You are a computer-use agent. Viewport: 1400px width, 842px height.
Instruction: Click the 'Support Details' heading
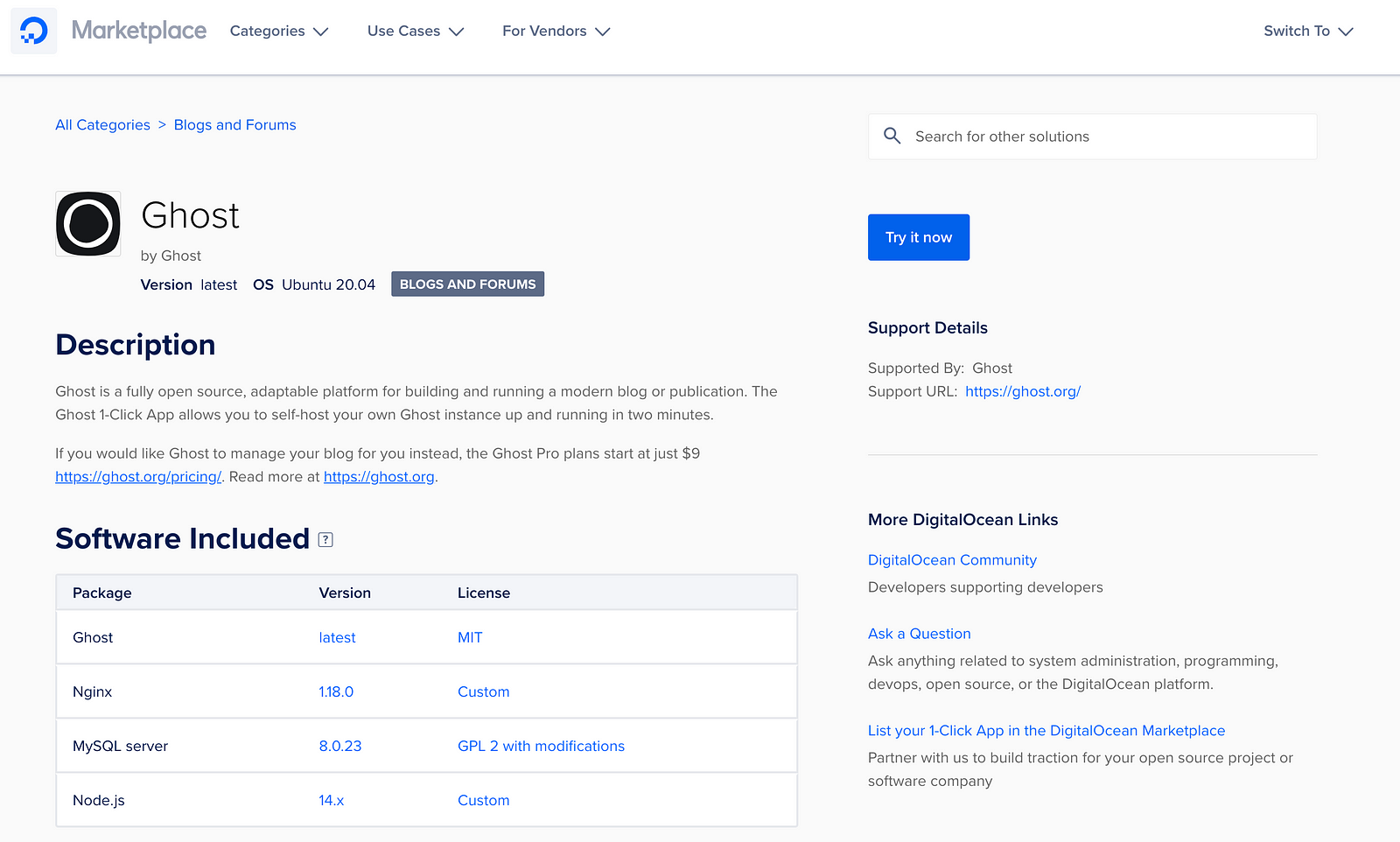pos(927,328)
